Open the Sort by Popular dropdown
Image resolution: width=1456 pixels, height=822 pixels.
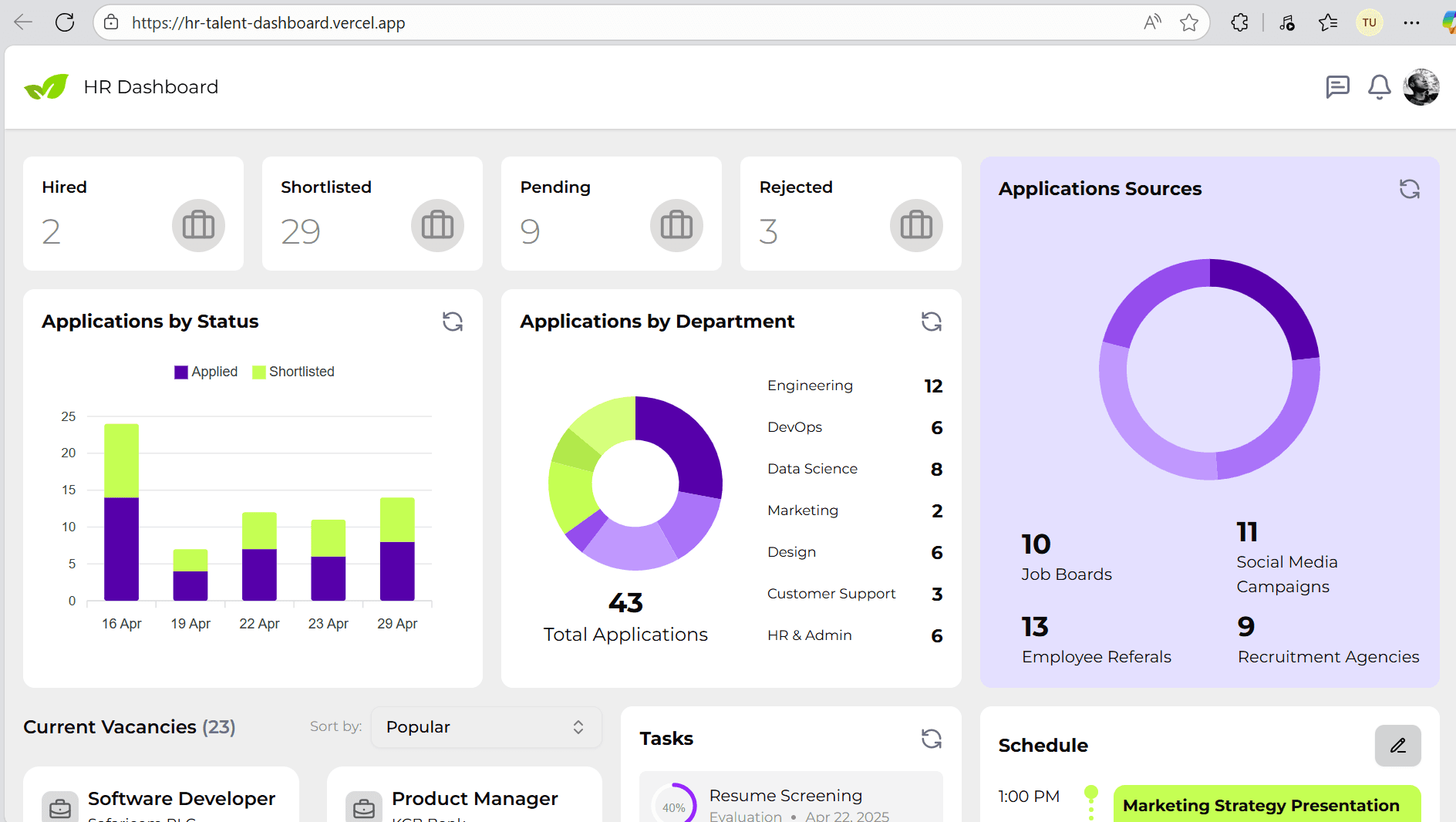tap(486, 727)
